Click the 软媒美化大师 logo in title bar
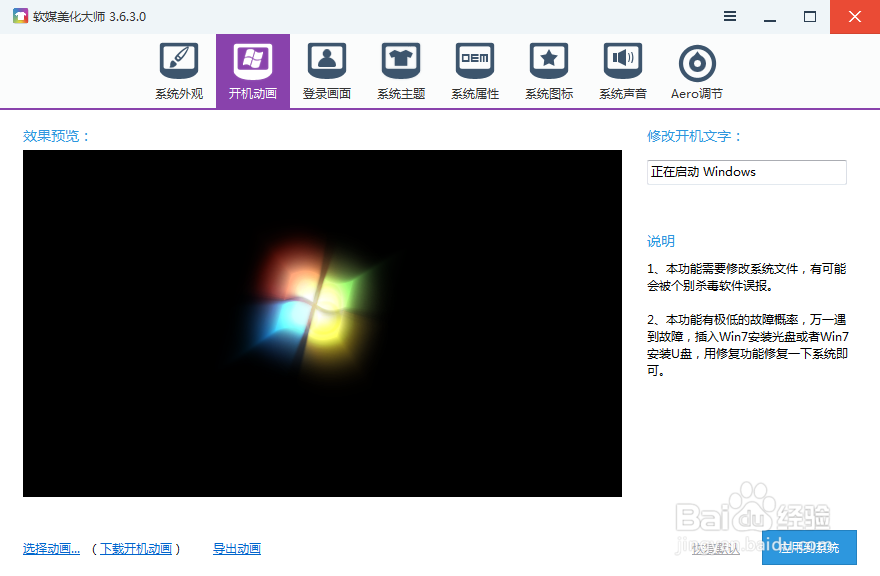The image size is (880, 576). (20, 16)
